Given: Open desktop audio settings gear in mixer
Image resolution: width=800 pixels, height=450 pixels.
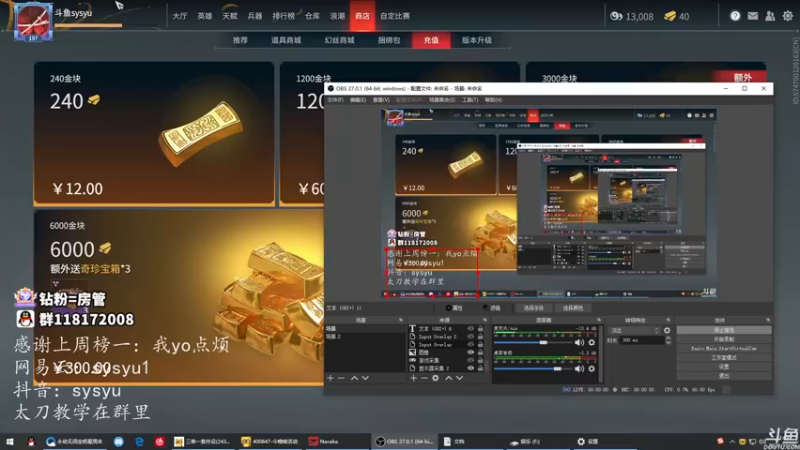Looking at the screenshot, I should [x=592, y=368].
